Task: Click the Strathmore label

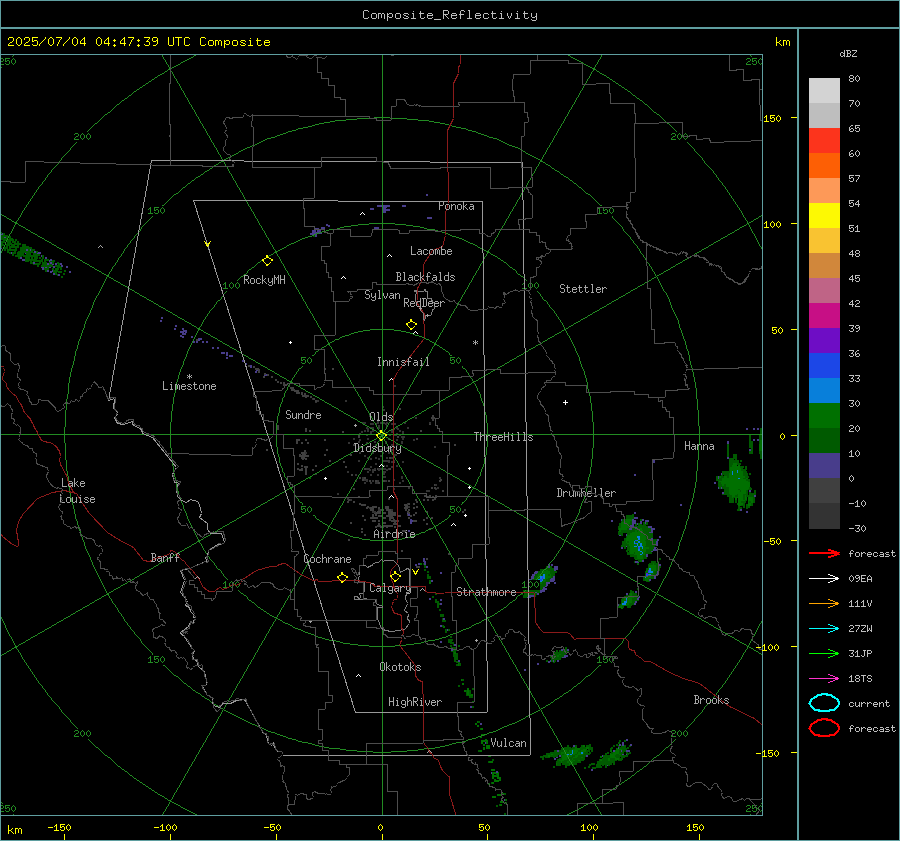Action: click(486, 592)
